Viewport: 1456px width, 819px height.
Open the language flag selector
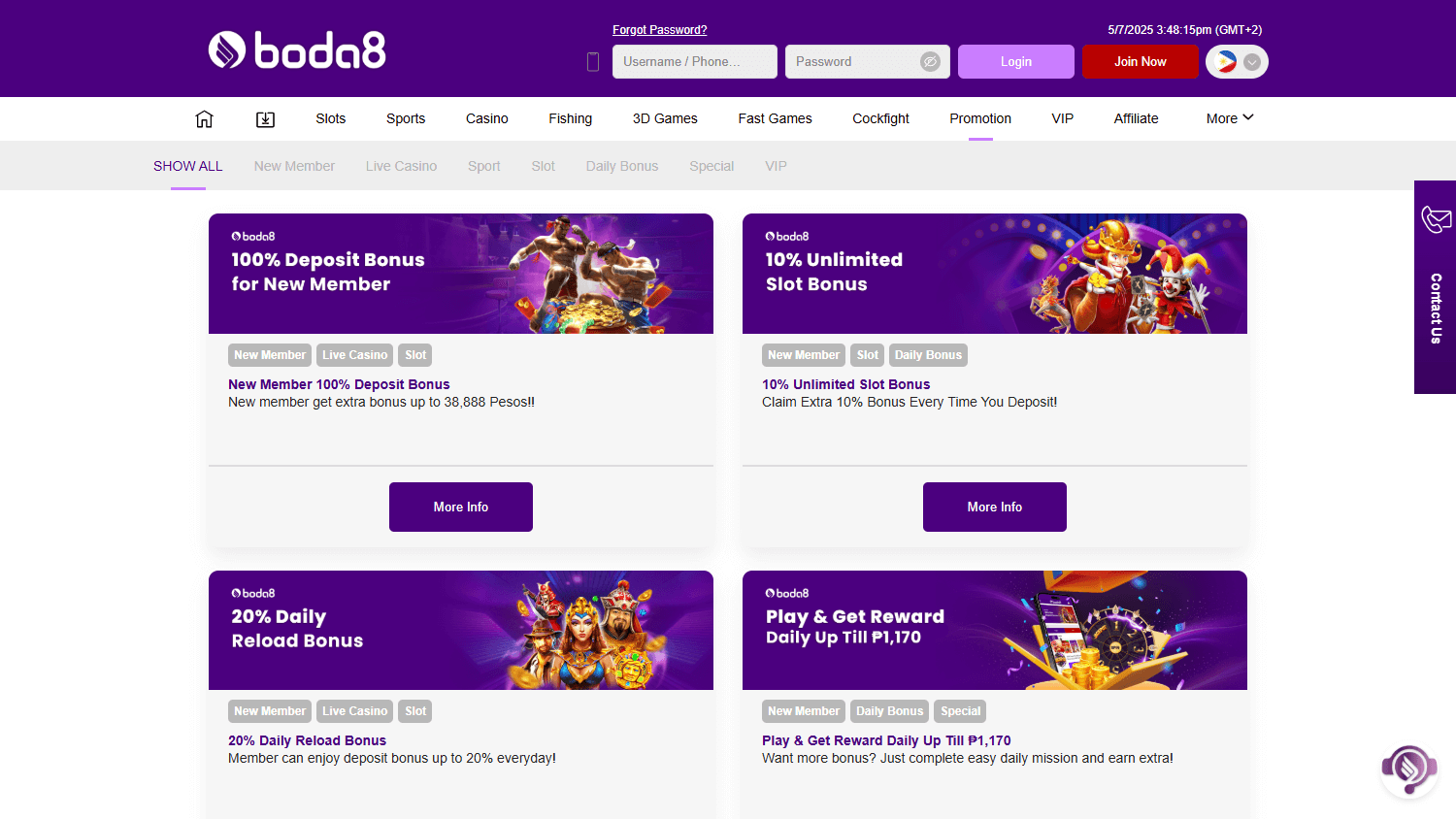click(x=1237, y=61)
